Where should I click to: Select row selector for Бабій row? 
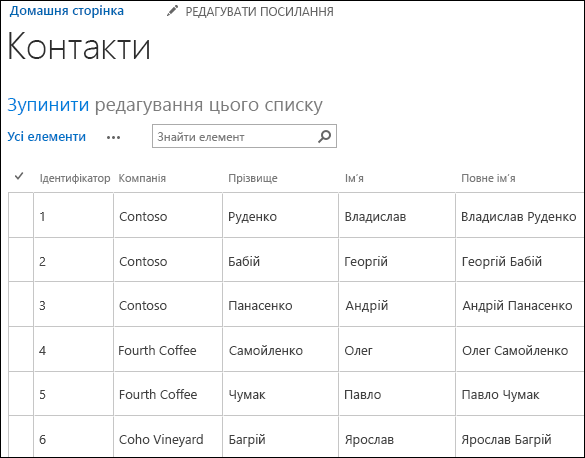point(21,260)
